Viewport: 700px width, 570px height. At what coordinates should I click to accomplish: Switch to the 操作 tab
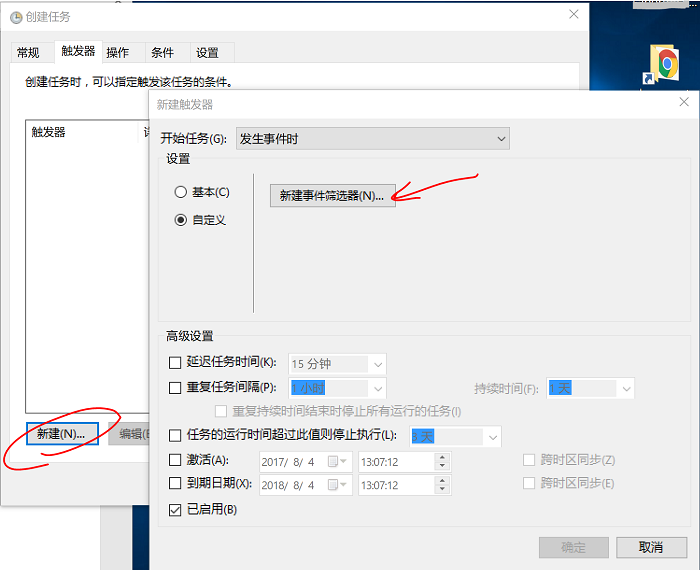pyautogui.click(x=117, y=52)
